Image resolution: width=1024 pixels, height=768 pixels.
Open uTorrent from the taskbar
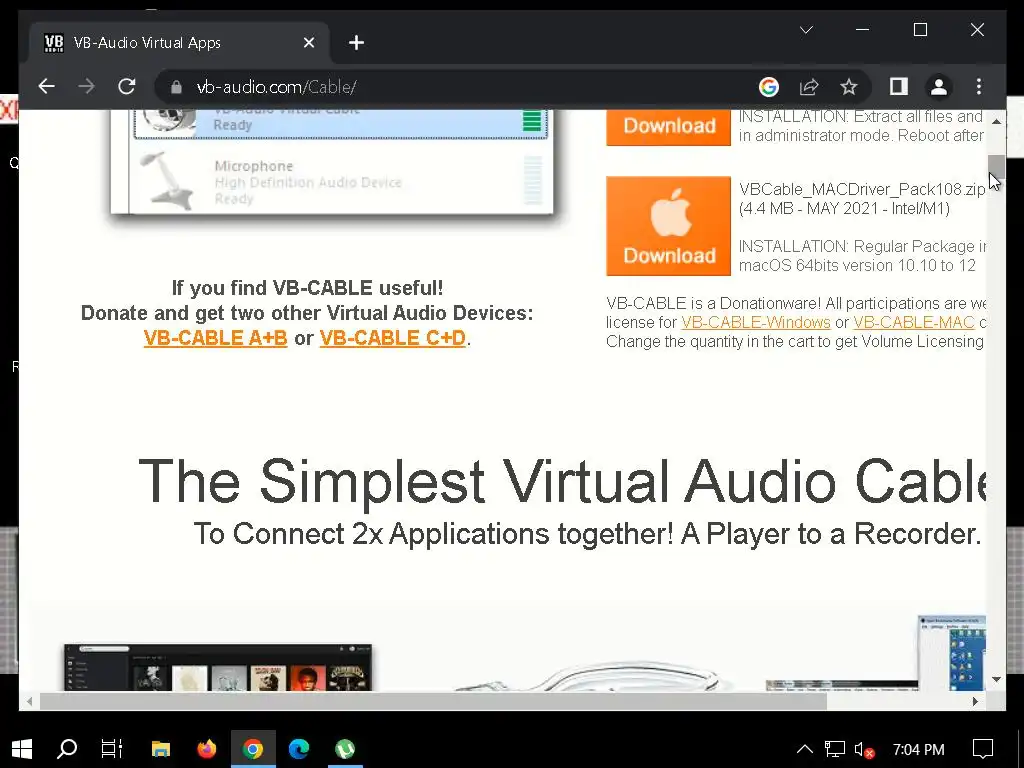pyautogui.click(x=345, y=748)
